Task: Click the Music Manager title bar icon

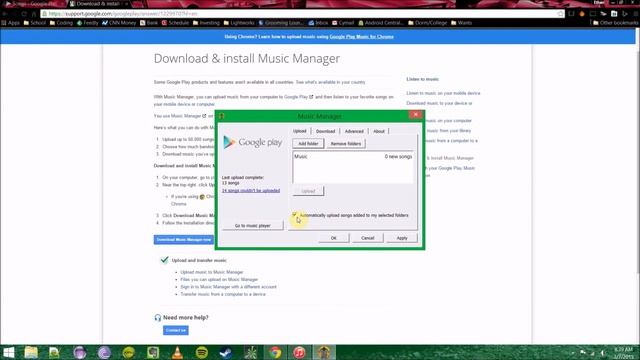Action: click(x=222, y=116)
